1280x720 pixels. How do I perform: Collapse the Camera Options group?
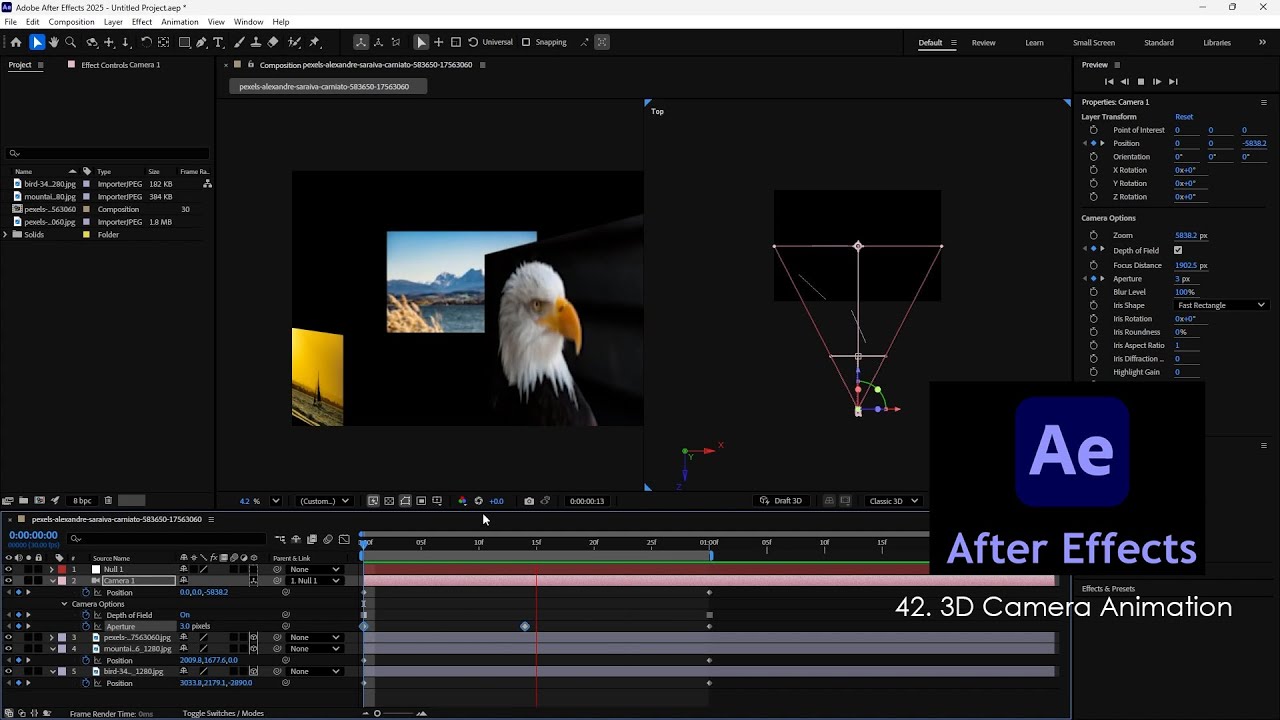(x=65, y=604)
